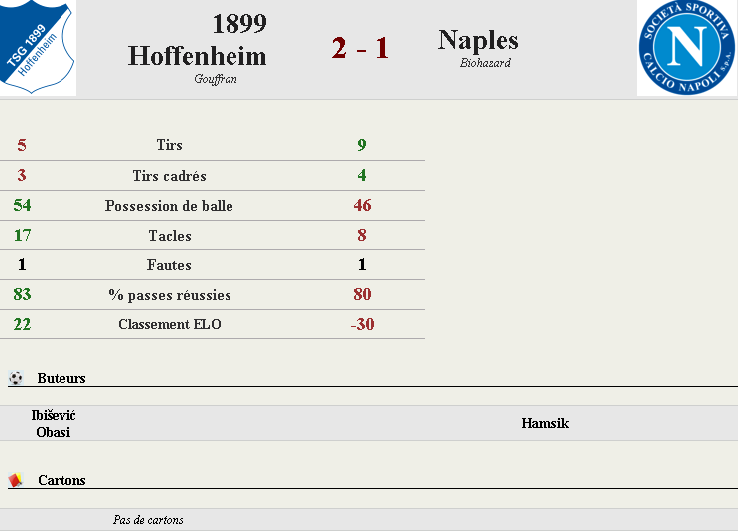Click scorer Ibišević
The image size is (738, 531).
(x=53, y=415)
